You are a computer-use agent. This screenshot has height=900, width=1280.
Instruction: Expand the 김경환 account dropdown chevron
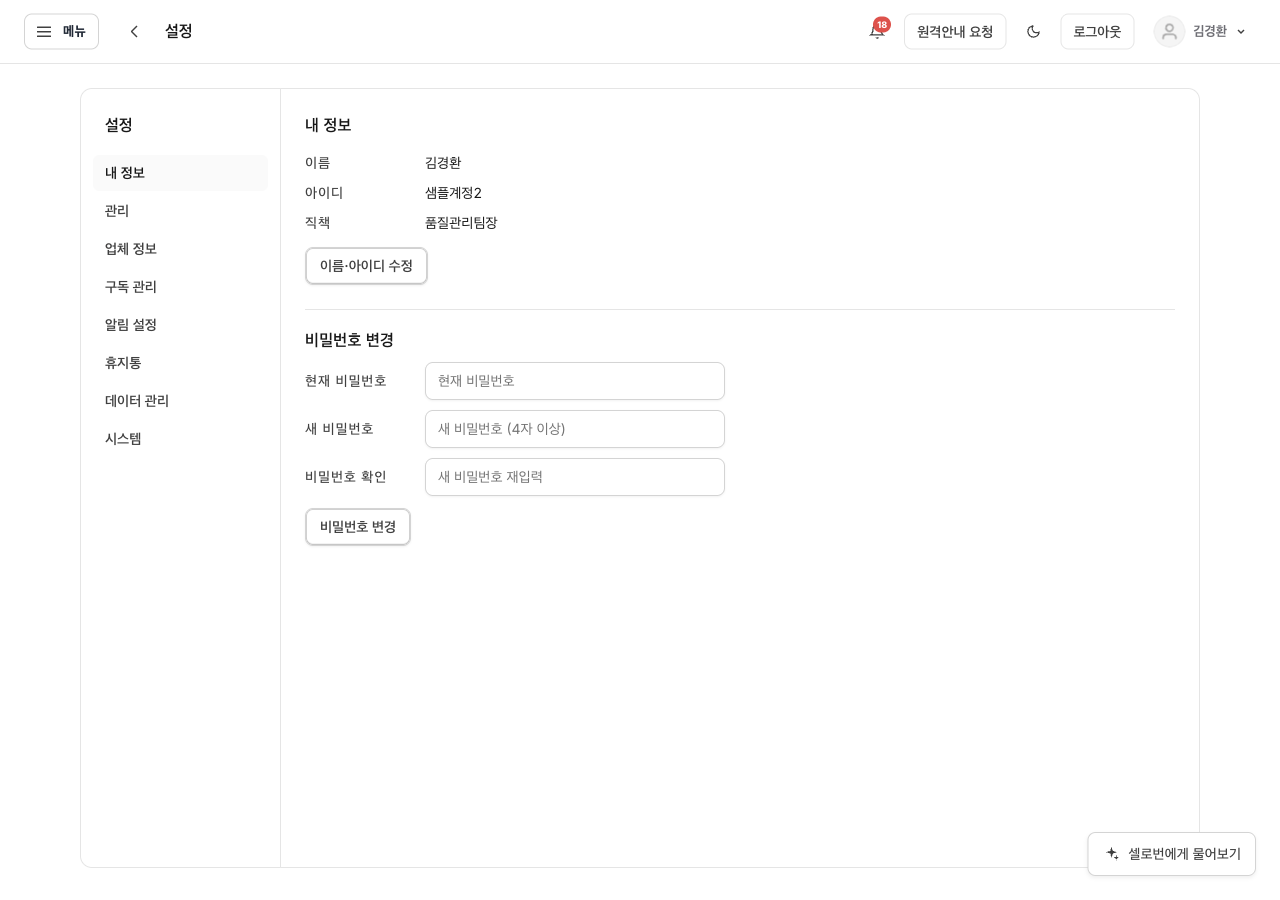pyautogui.click(x=1241, y=31)
